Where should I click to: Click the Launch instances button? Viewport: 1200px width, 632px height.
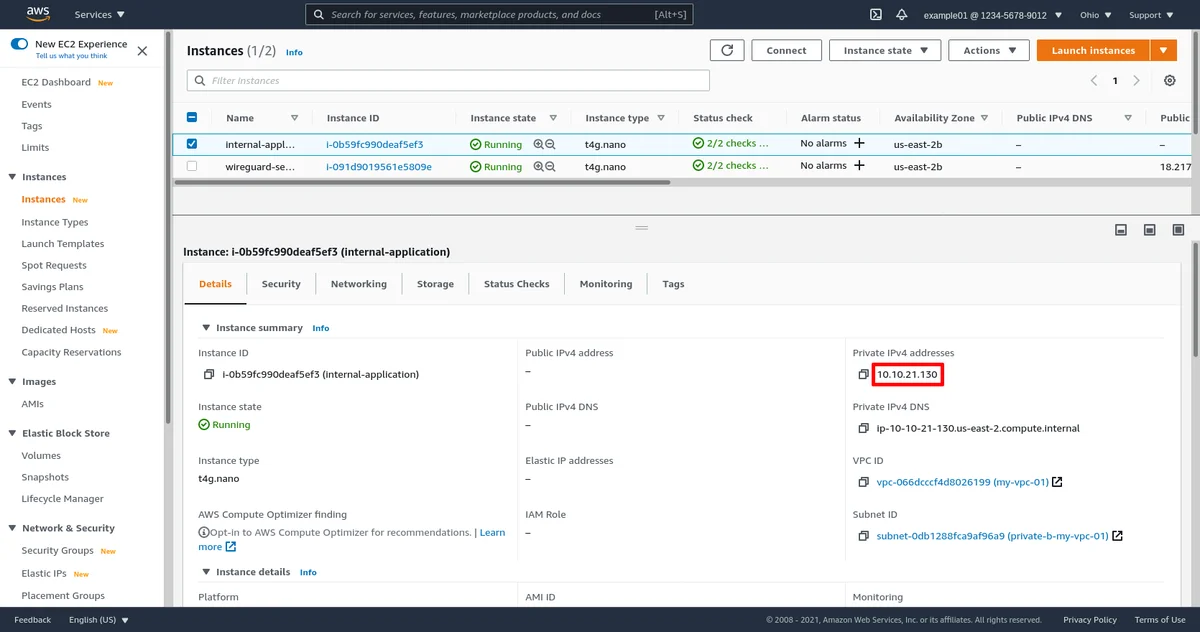click(x=1093, y=51)
